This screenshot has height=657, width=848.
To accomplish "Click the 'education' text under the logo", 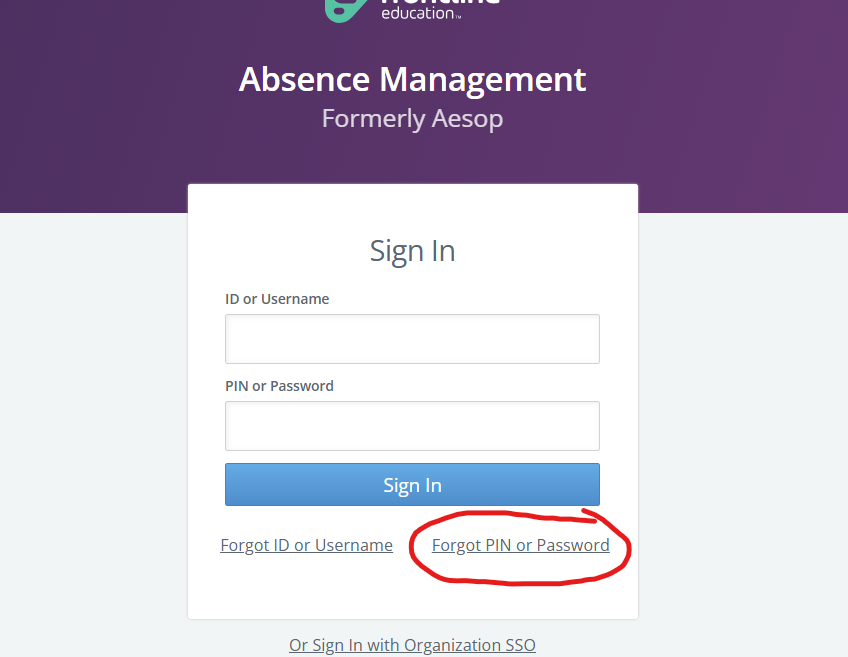I will [418, 14].
